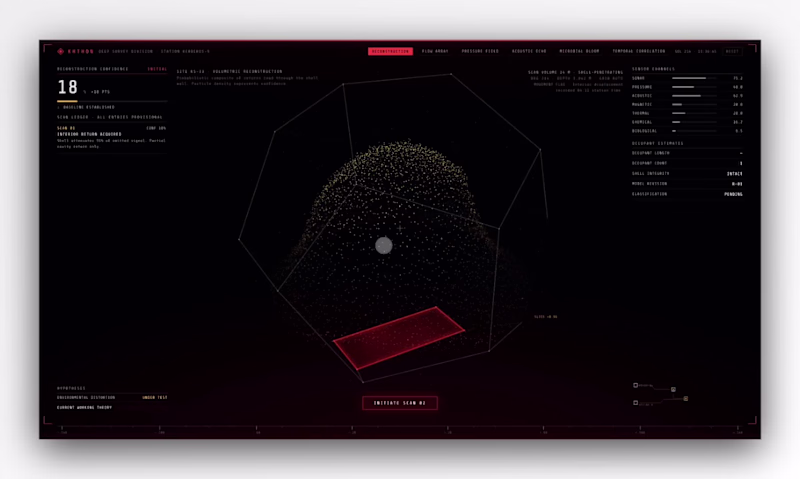This screenshot has width=800, height=479.
Task: Click the yellow rightmost node in mini graph
Action: (x=686, y=398)
